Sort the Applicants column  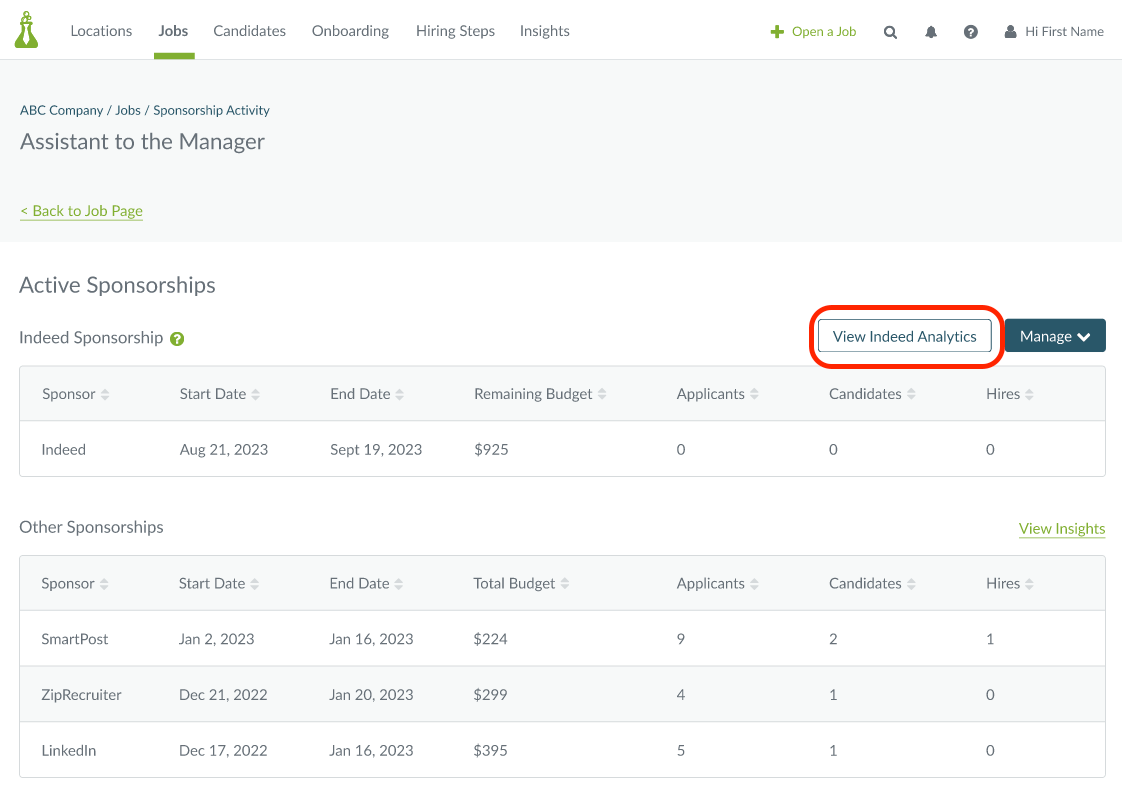click(755, 393)
